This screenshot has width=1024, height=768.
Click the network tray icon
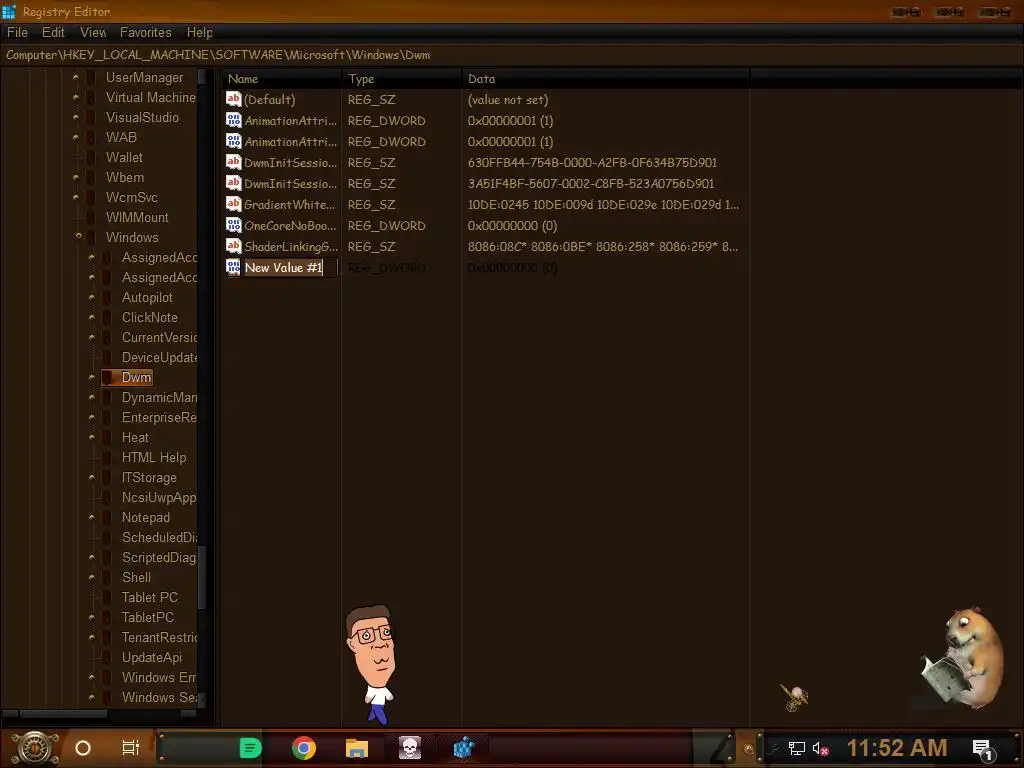pos(796,748)
